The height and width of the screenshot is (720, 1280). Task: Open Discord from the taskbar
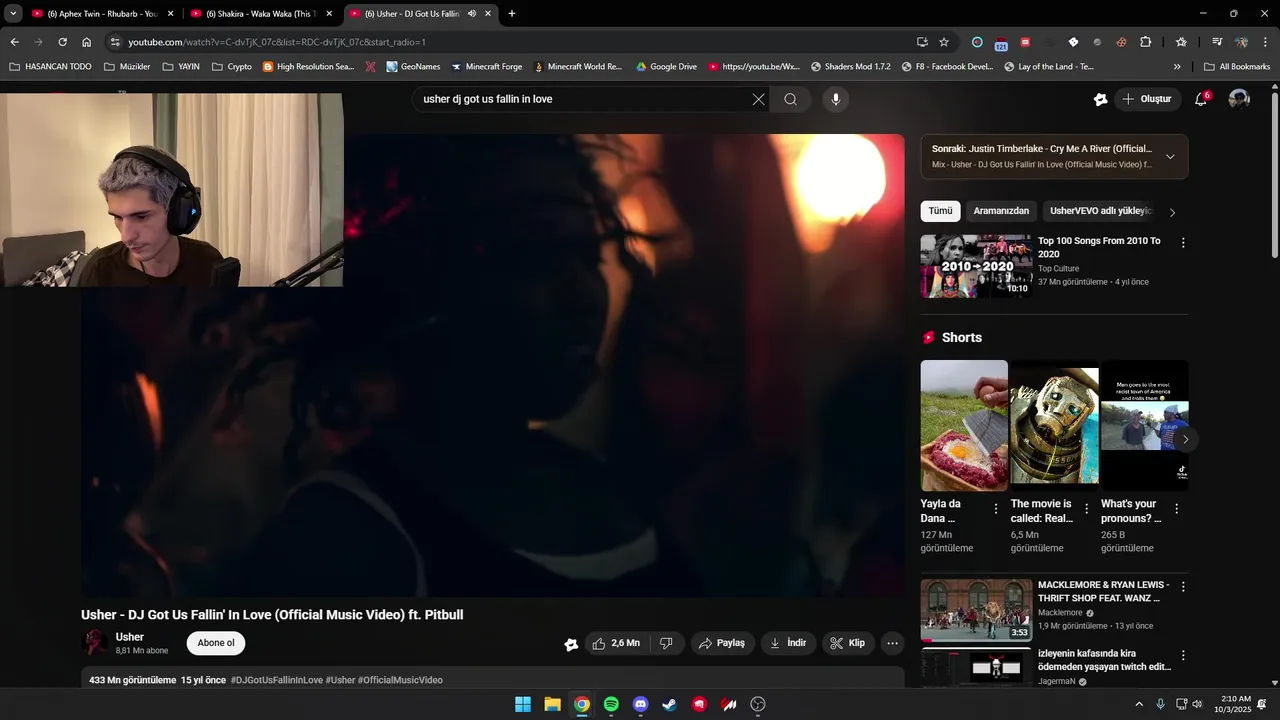pyautogui.click(x=640, y=704)
